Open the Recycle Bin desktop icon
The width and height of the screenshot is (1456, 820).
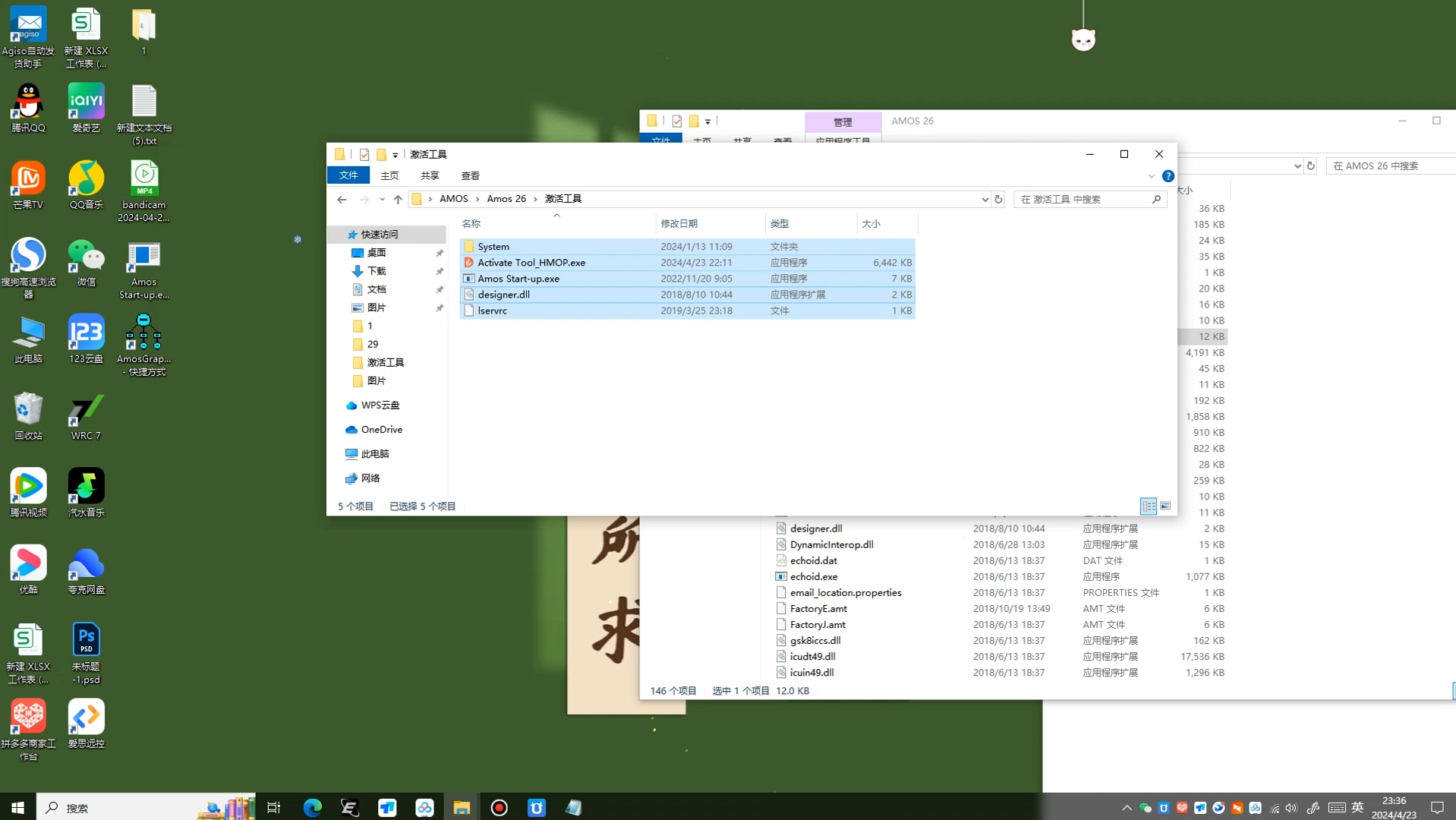(28, 416)
